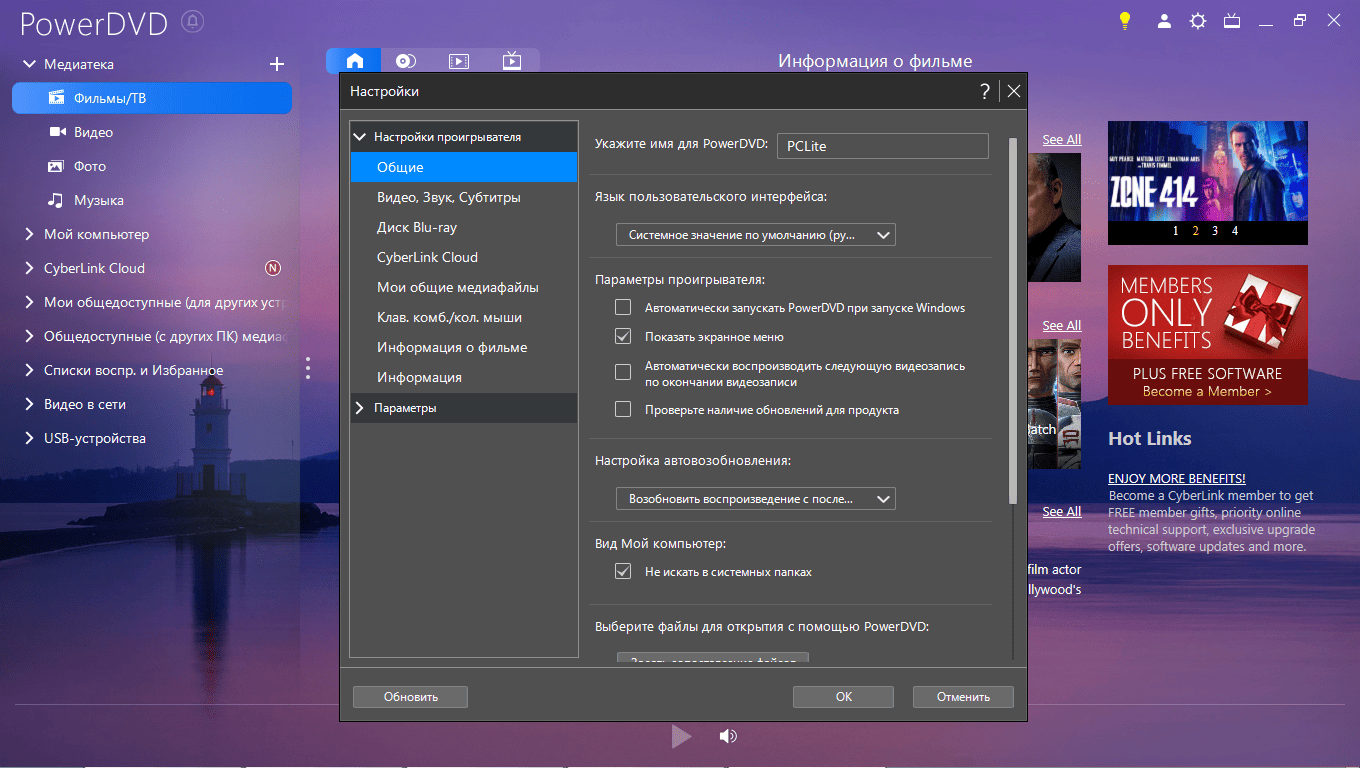Image resolution: width=1360 pixels, height=768 pixels.
Task: Click the lightbulb tips icon
Action: [x=1125, y=20]
